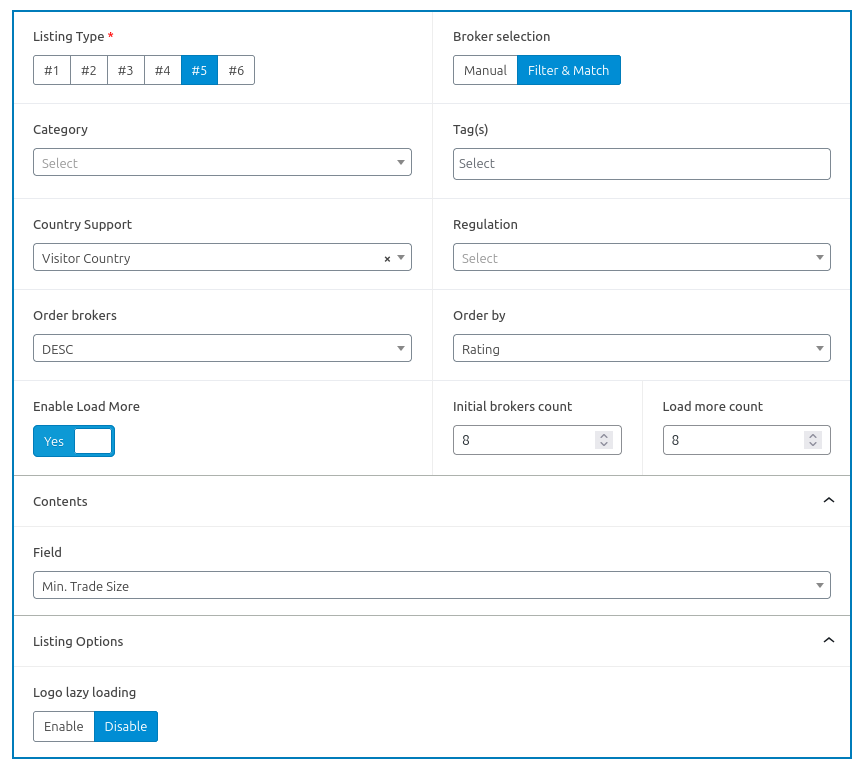Select Enable for Logo lazy loading
Screen dimensions: 862x764
pos(64,726)
